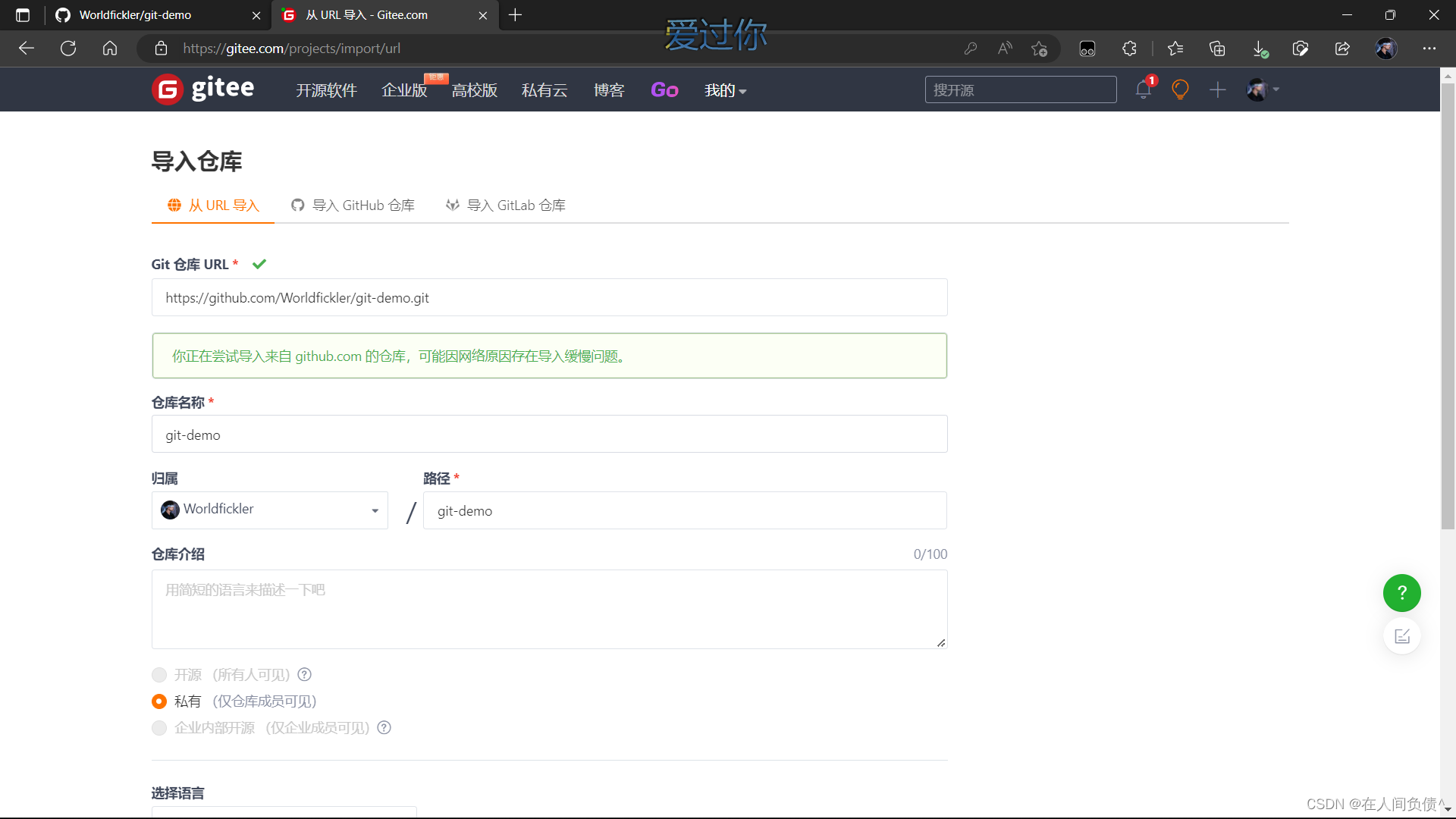Viewport: 1456px width, 819px height.
Task: Expand the 归属 Worldfickler dropdown
Action: coord(270,510)
